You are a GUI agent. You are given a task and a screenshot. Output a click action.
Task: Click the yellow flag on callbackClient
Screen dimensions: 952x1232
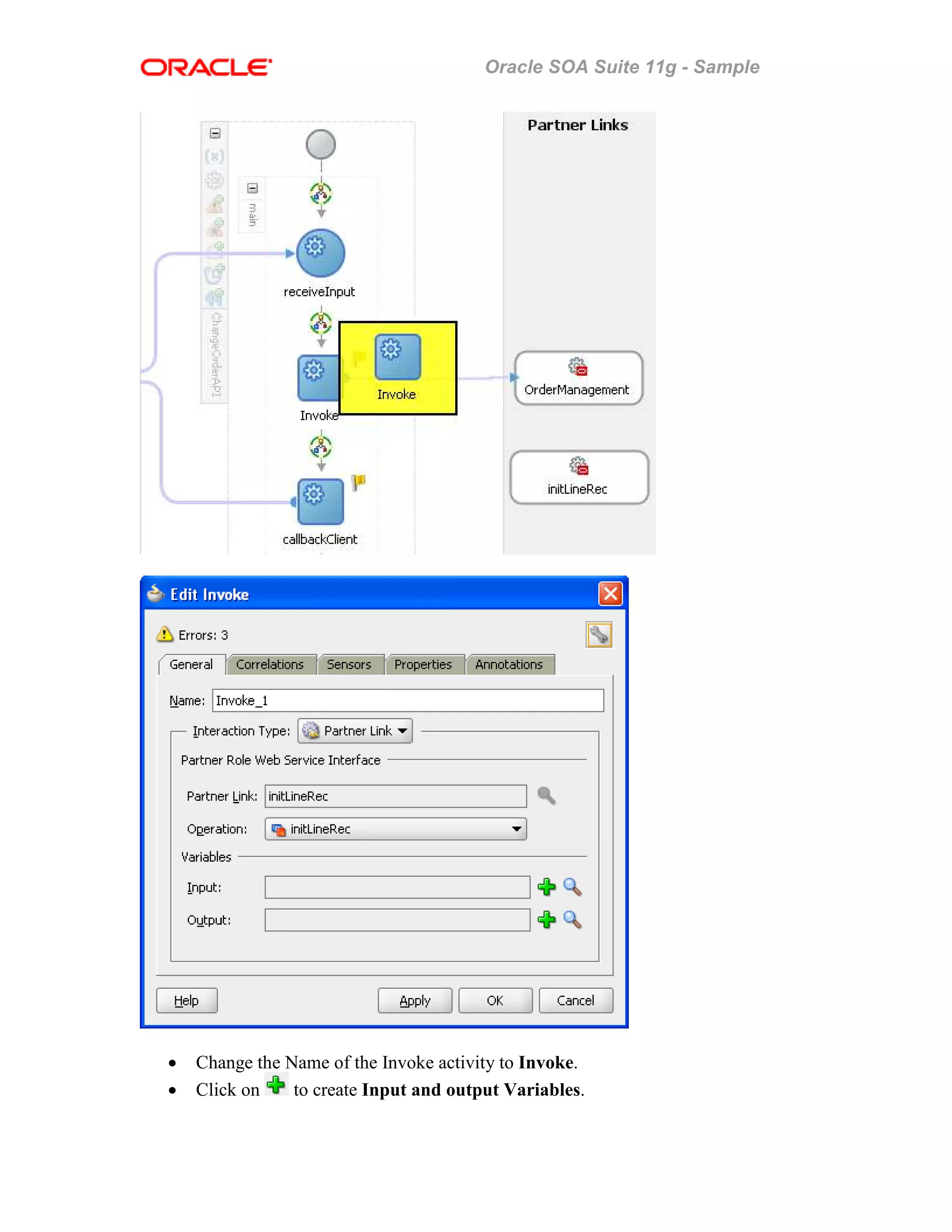click(x=359, y=482)
